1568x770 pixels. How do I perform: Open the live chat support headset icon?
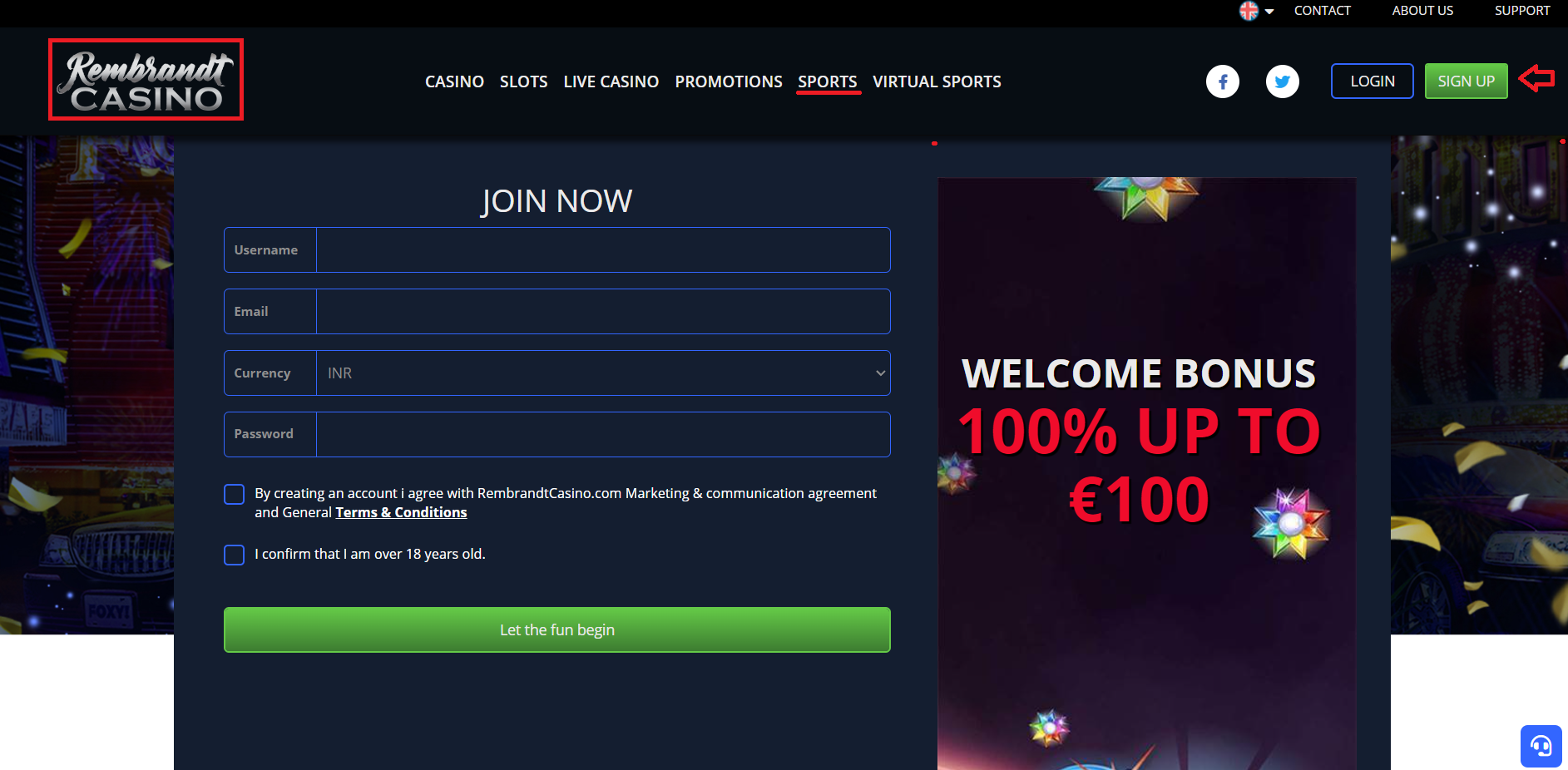click(x=1541, y=746)
